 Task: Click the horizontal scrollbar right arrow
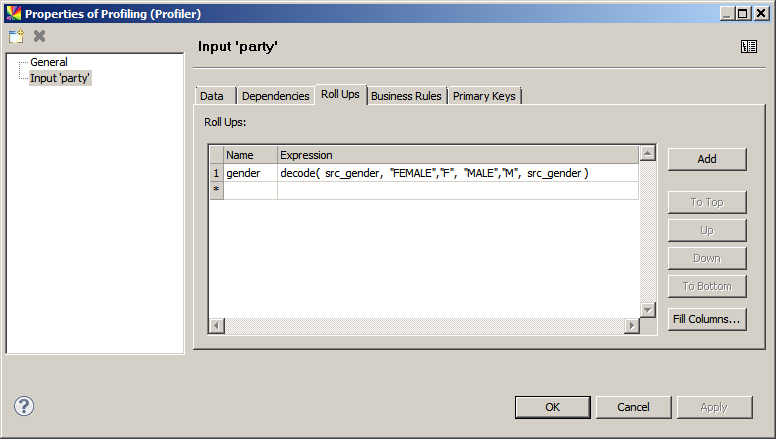[631, 326]
